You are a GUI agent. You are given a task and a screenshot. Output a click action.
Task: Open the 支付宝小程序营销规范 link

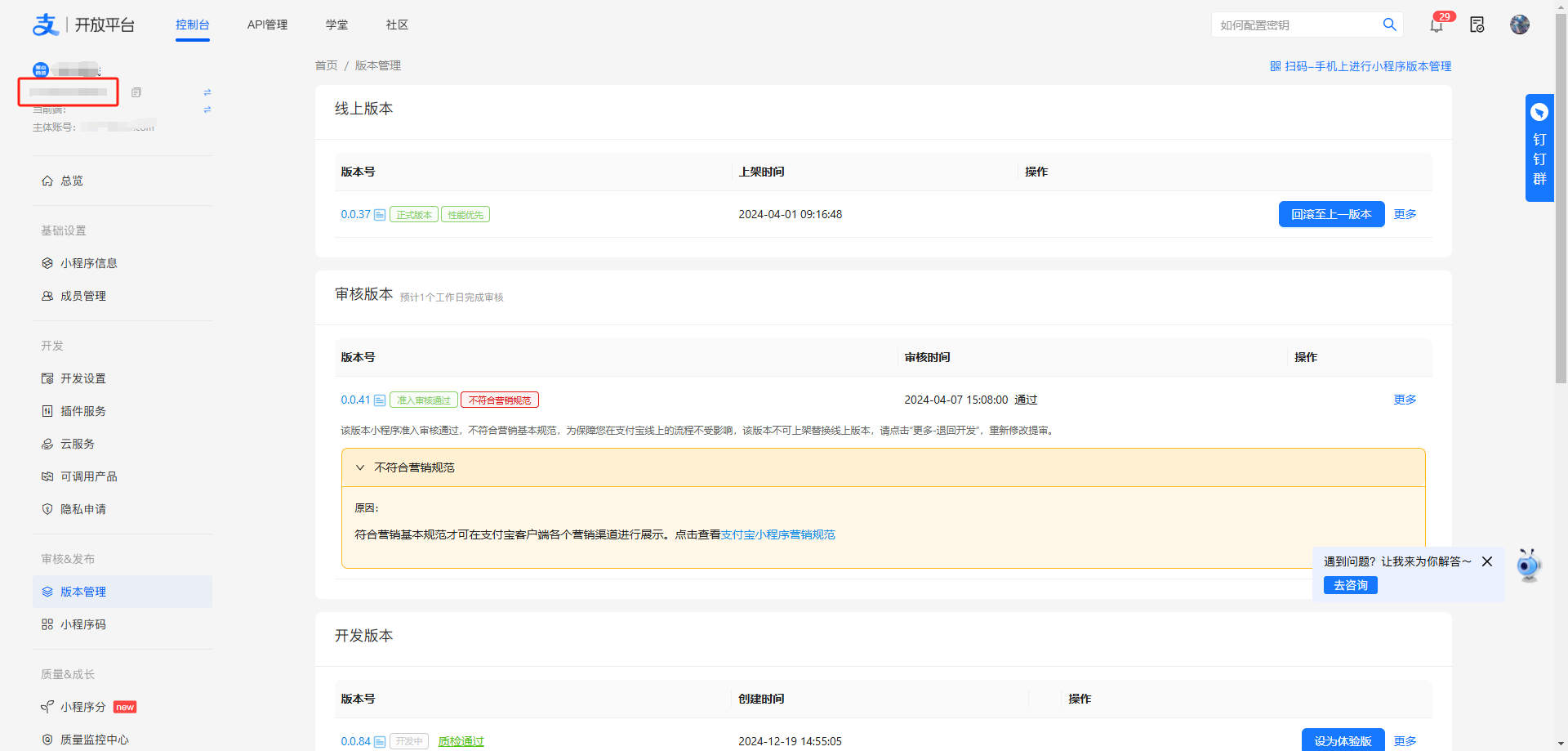pos(777,534)
